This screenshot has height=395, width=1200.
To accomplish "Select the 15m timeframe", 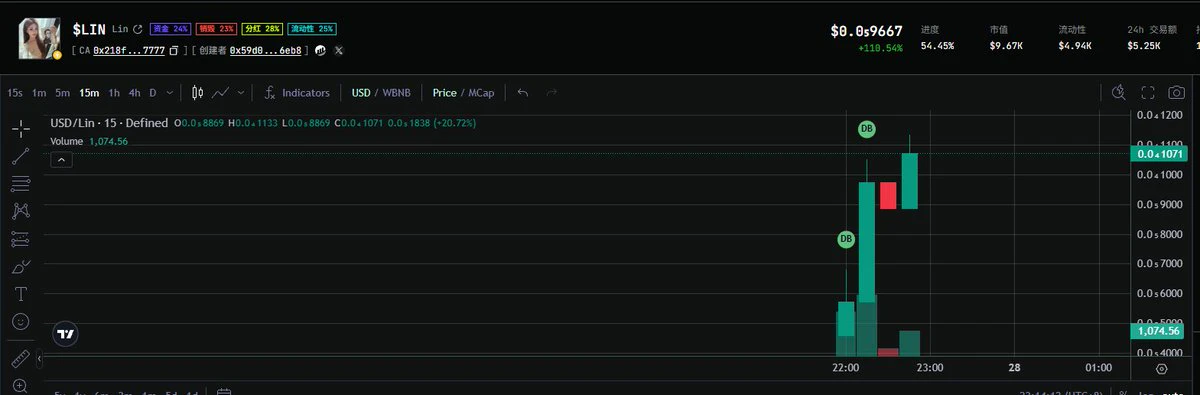I will tap(89, 93).
